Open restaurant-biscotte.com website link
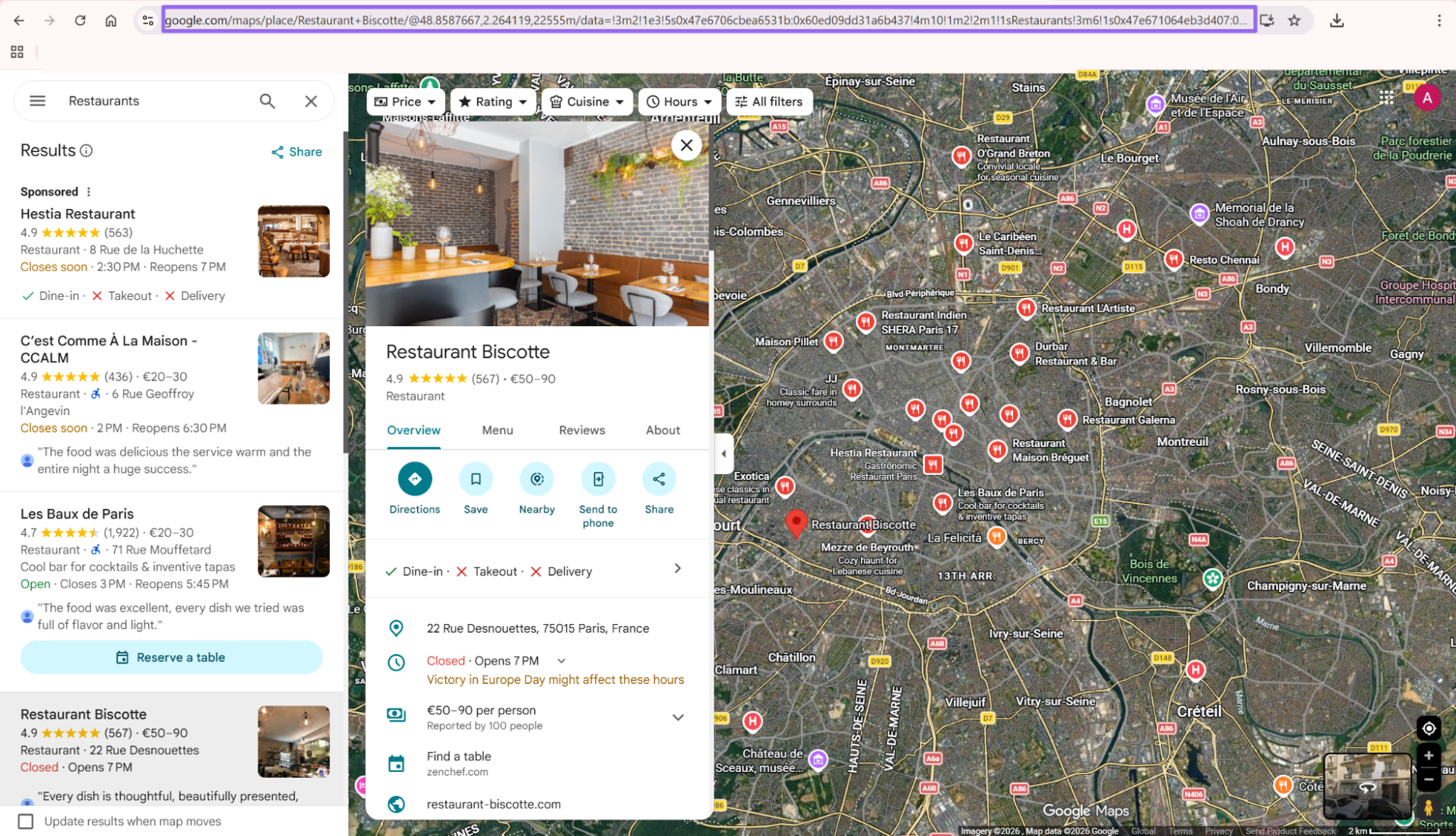This screenshot has height=836, width=1456. [x=494, y=805]
